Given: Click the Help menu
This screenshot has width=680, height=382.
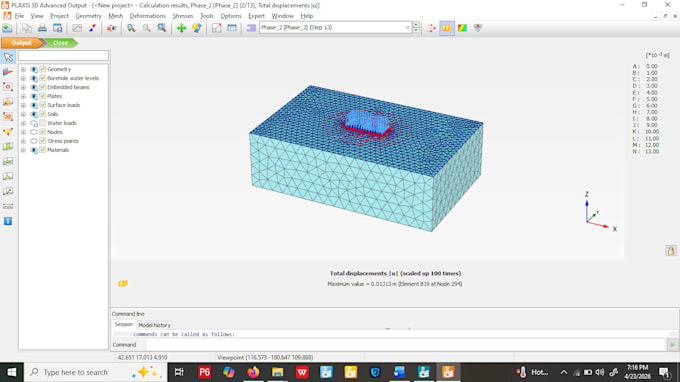Looking at the screenshot, I should point(307,16).
